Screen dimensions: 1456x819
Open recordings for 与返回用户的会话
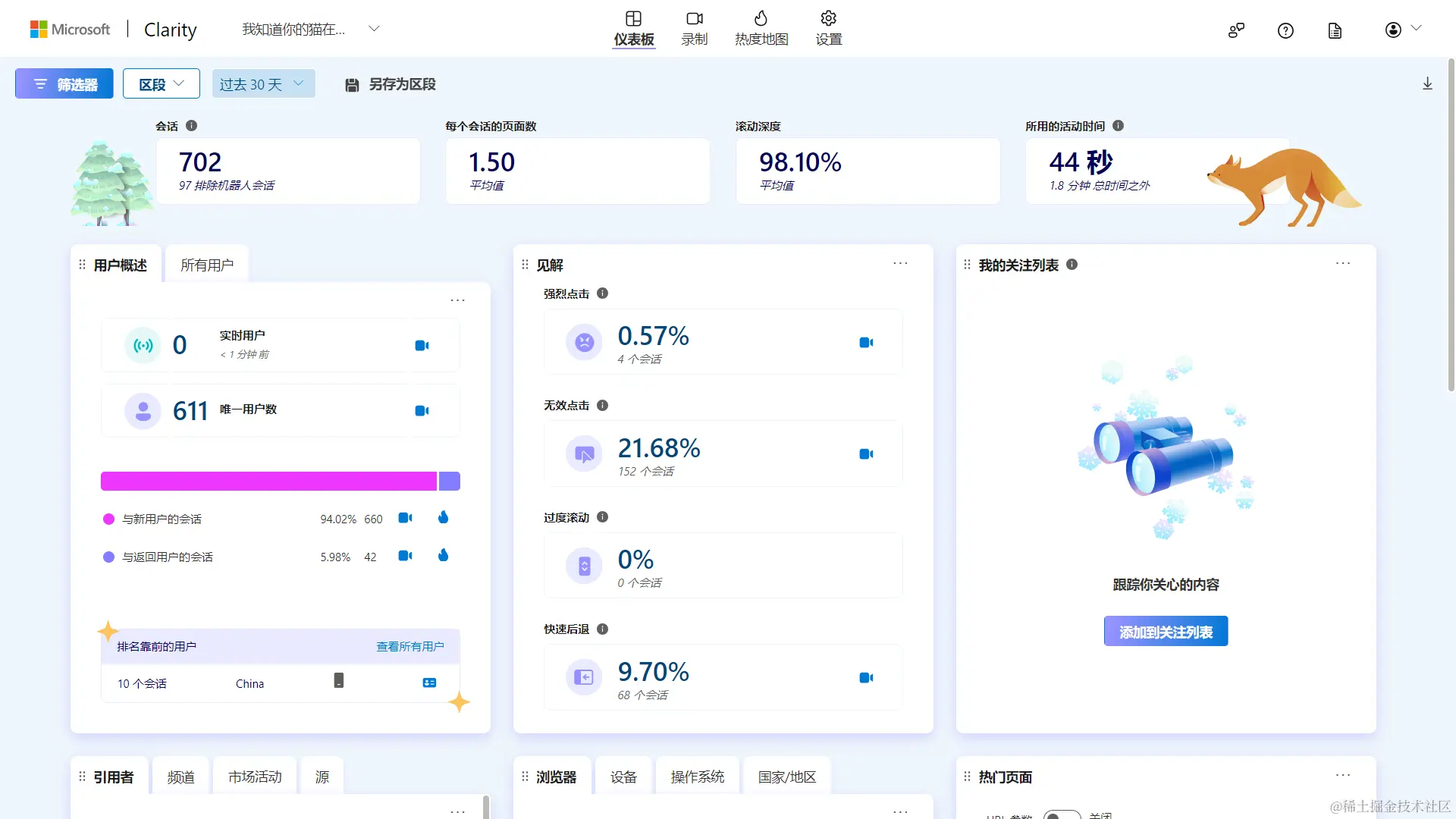(406, 556)
